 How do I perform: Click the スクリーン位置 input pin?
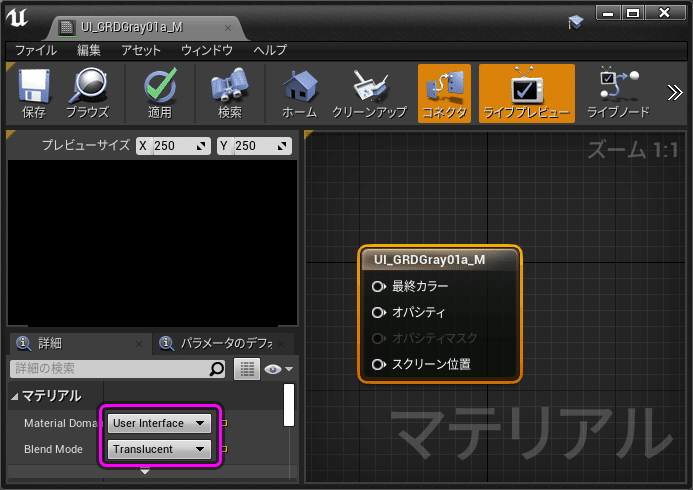point(378,365)
